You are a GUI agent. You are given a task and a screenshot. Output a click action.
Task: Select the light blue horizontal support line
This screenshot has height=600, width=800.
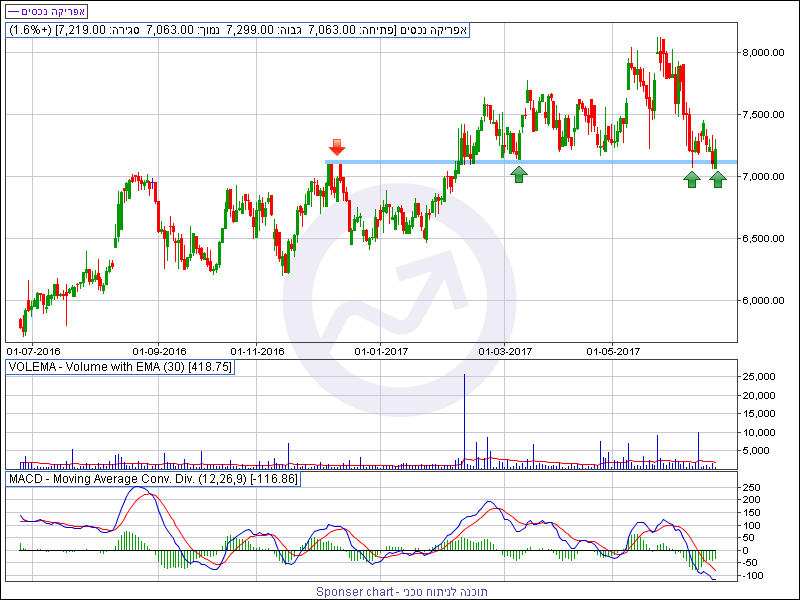click(x=531, y=162)
